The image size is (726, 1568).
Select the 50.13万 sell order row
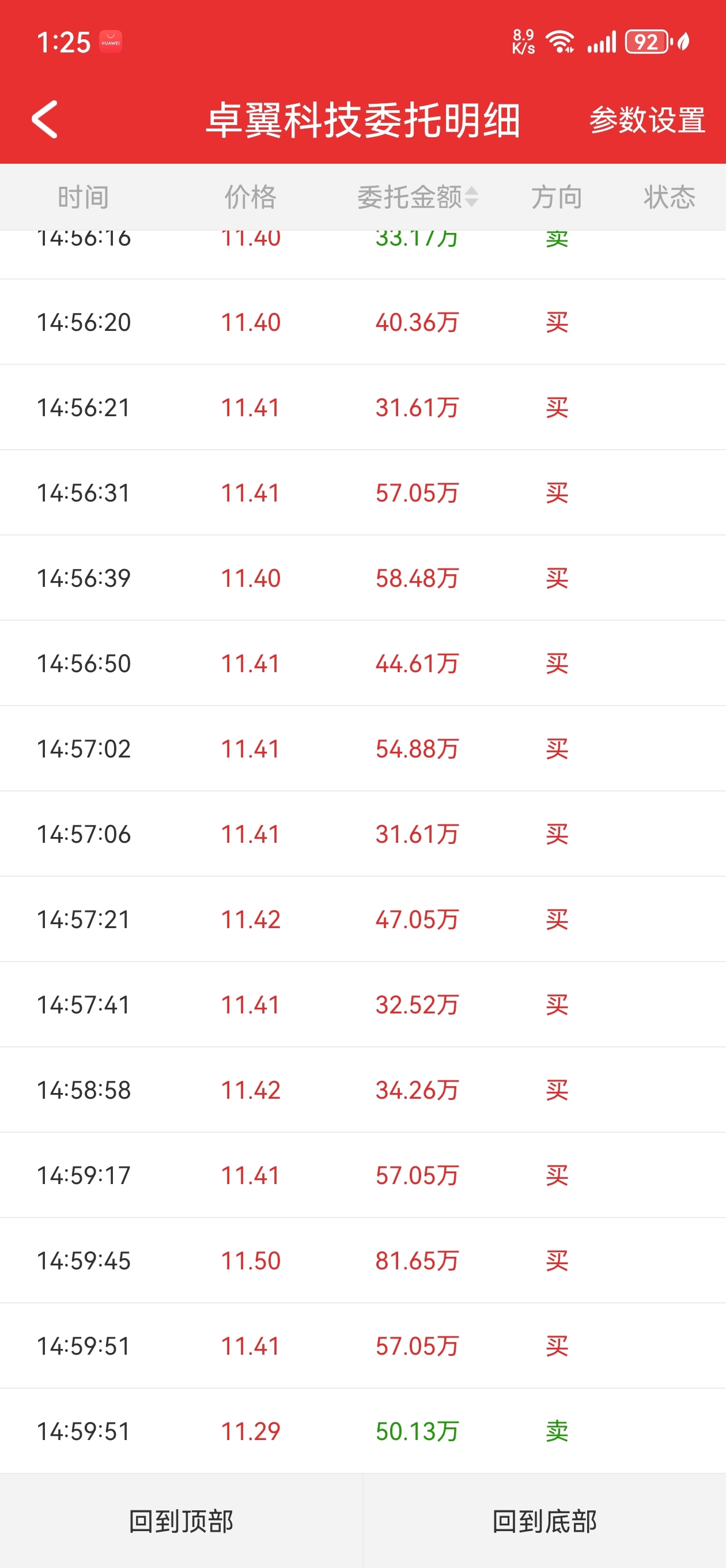click(362, 1431)
